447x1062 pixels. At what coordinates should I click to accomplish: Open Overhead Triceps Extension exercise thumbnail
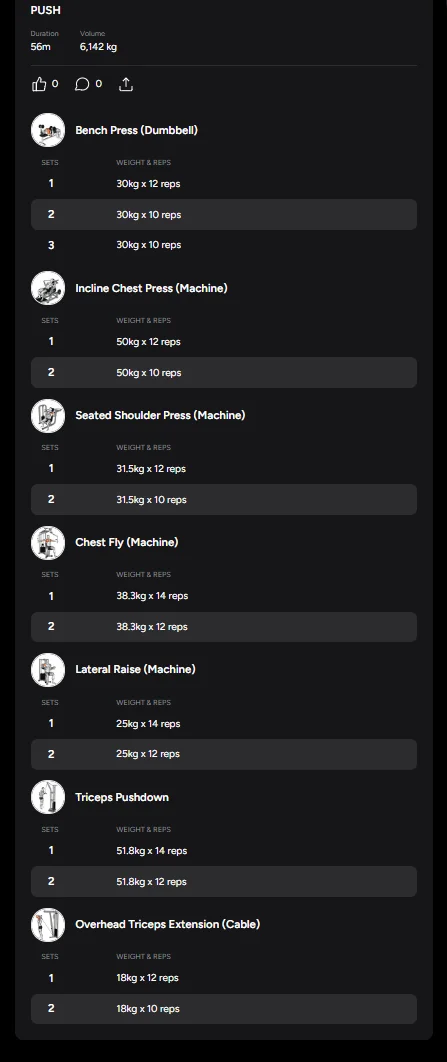click(x=48, y=925)
